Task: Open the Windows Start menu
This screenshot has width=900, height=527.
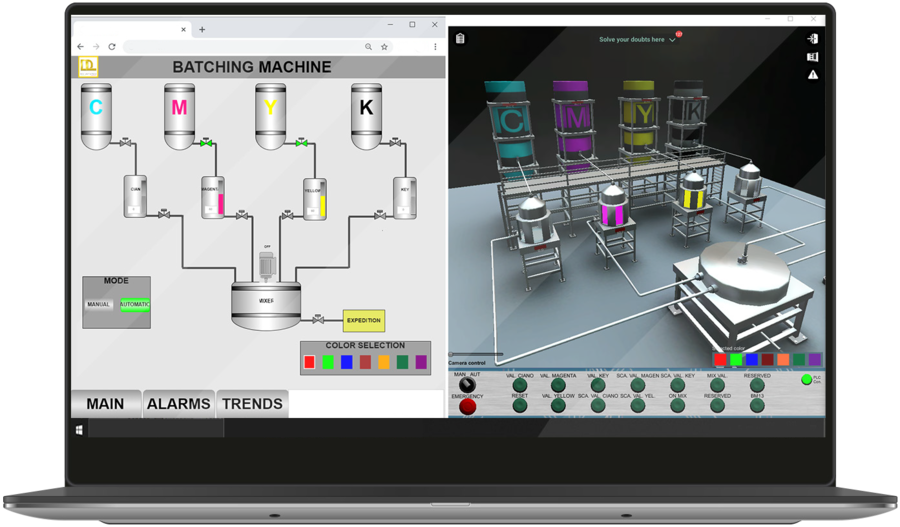Action: (79, 430)
